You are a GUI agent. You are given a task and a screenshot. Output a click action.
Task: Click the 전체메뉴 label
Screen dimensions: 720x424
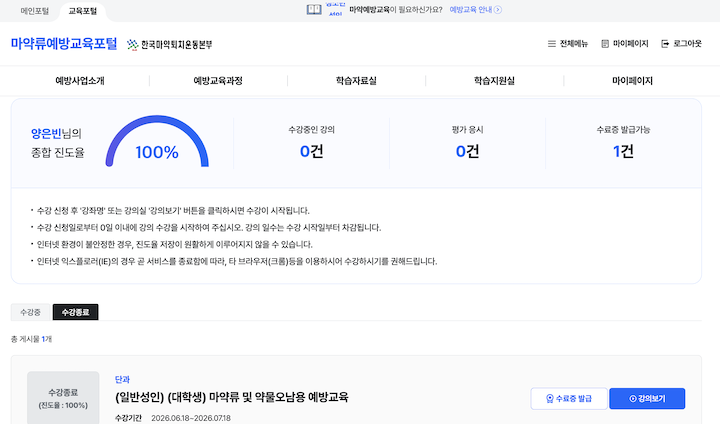point(574,44)
